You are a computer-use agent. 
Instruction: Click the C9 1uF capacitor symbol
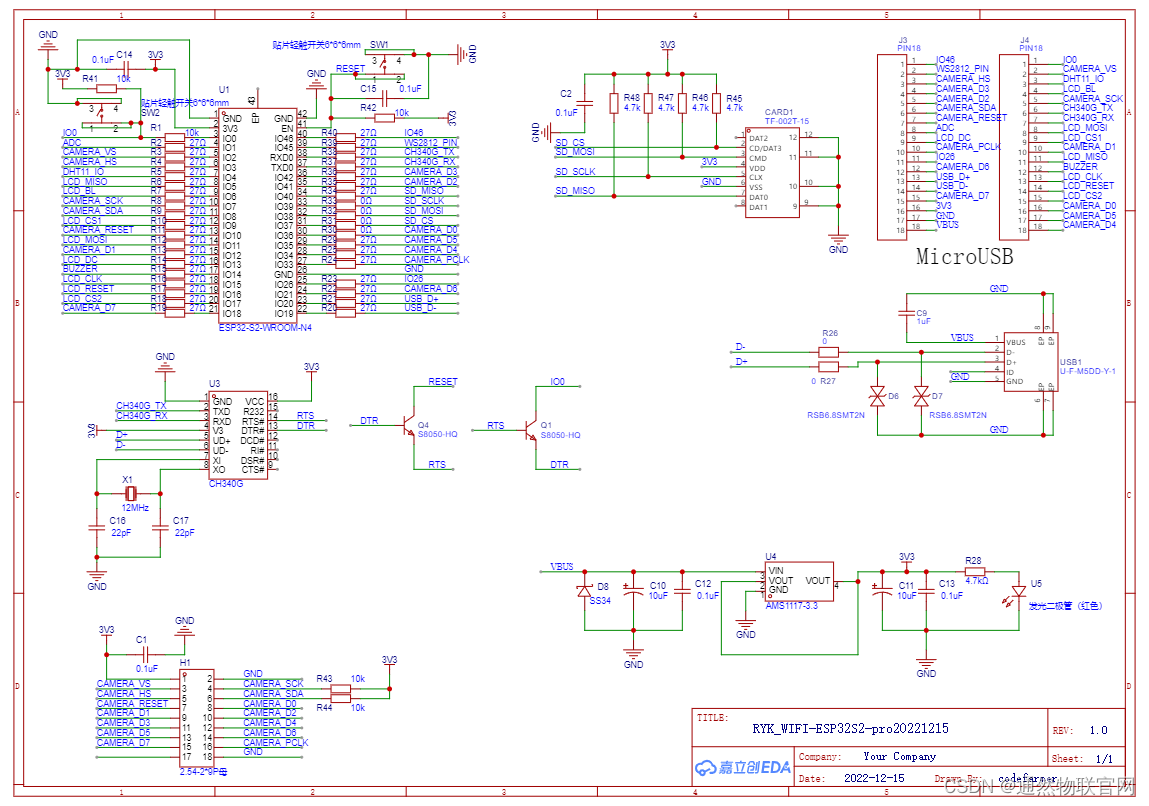[x=906, y=314]
